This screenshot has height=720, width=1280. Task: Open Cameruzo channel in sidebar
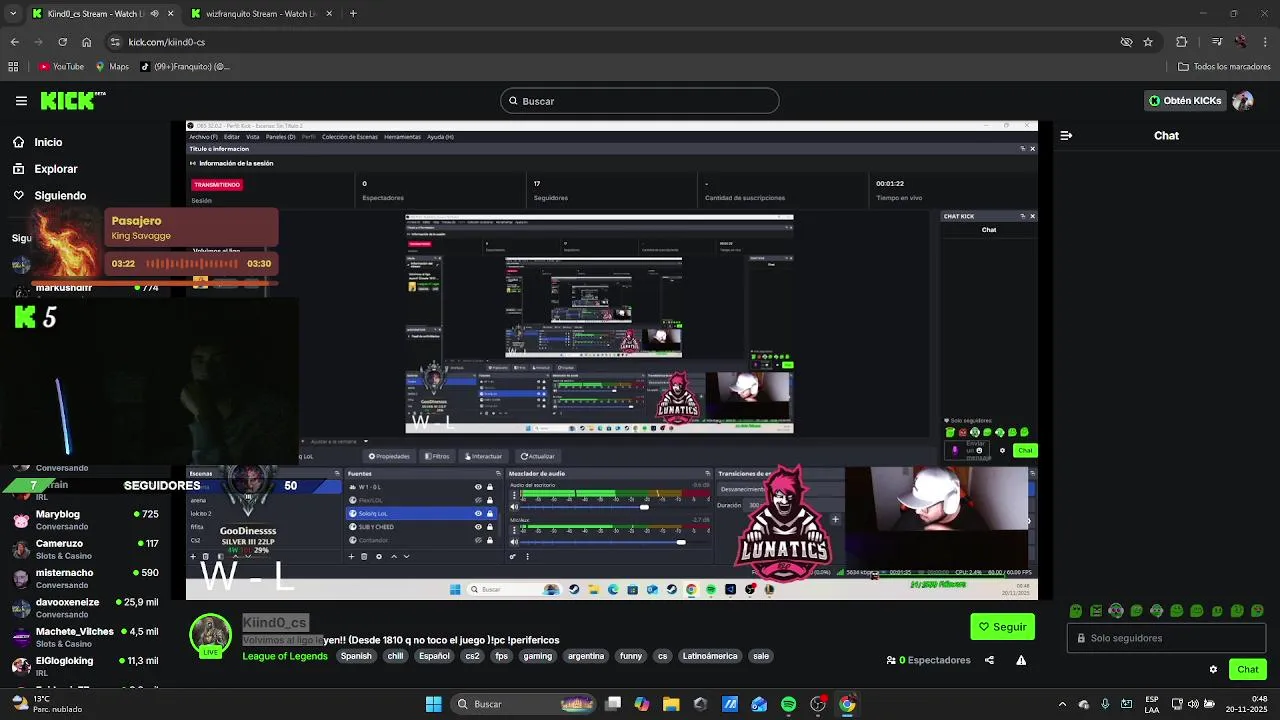click(x=86, y=549)
